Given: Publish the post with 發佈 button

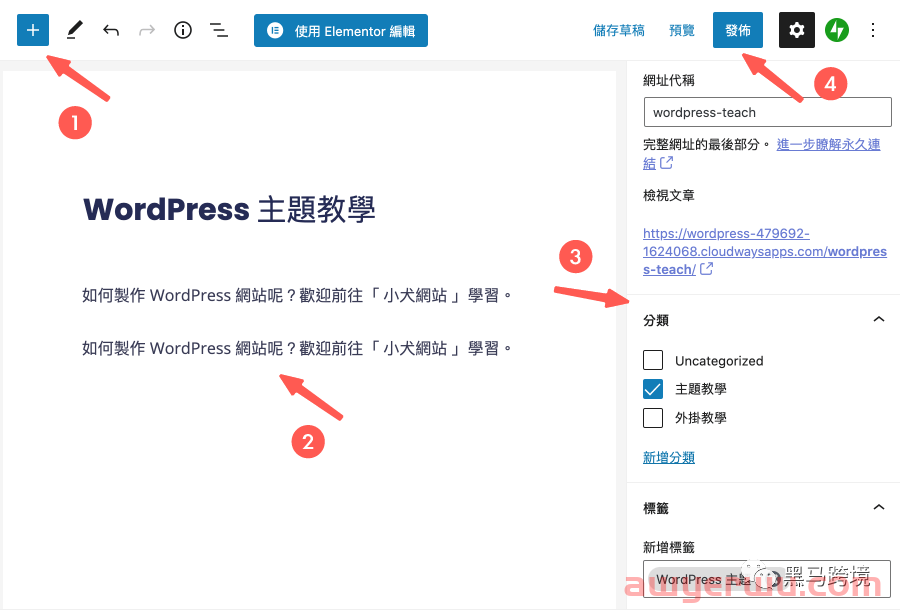Looking at the screenshot, I should [738, 30].
